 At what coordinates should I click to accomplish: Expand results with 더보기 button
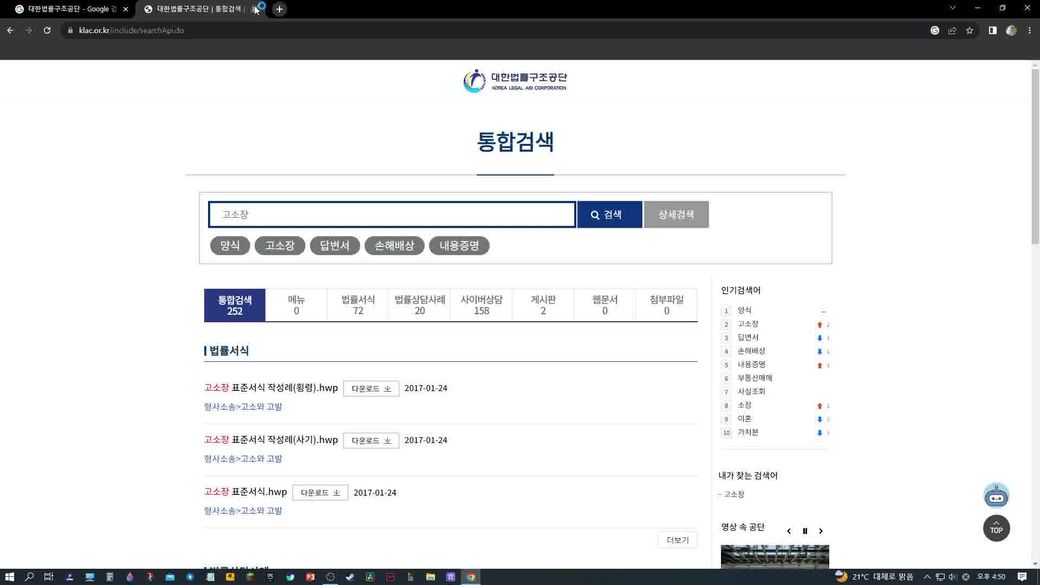pos(677,540)
